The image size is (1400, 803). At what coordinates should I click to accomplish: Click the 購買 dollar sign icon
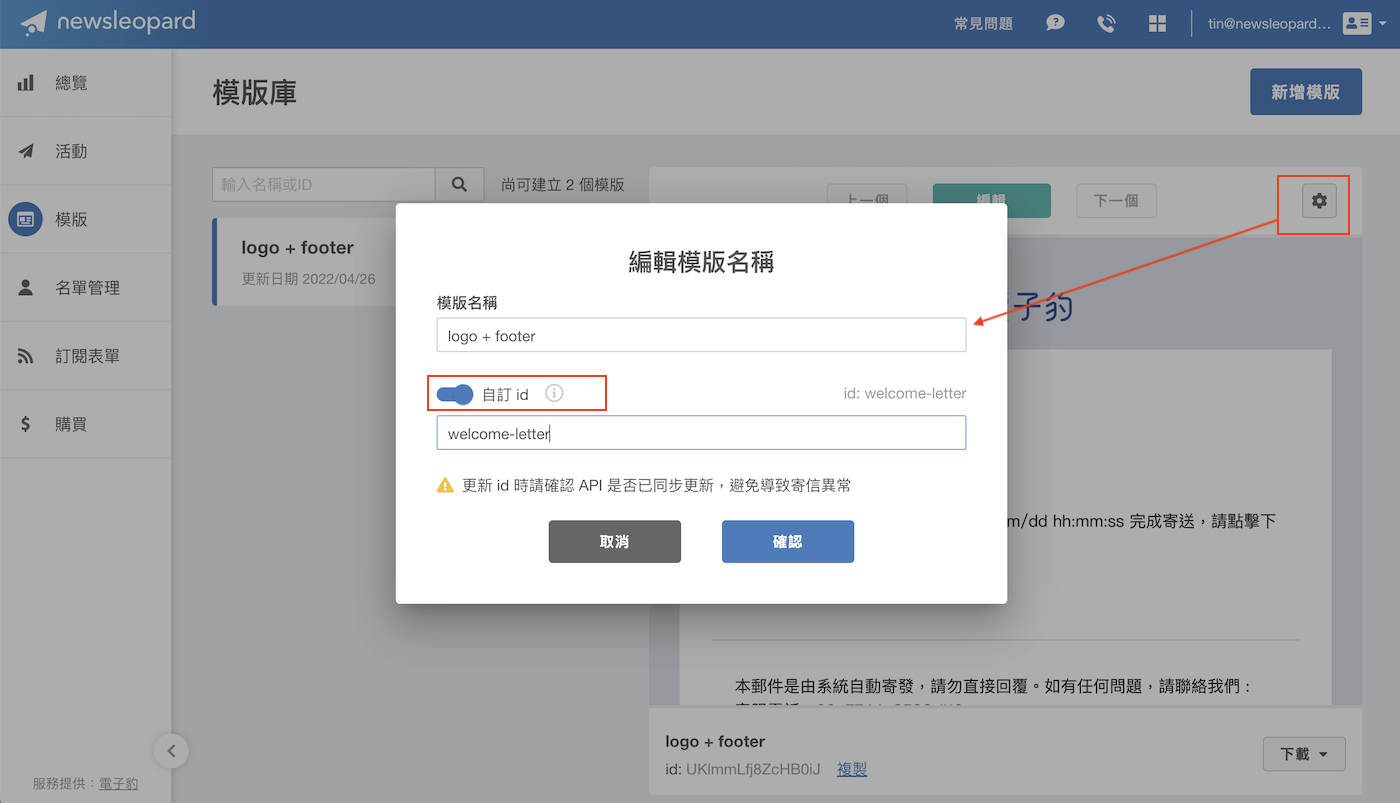pos(26,424)
